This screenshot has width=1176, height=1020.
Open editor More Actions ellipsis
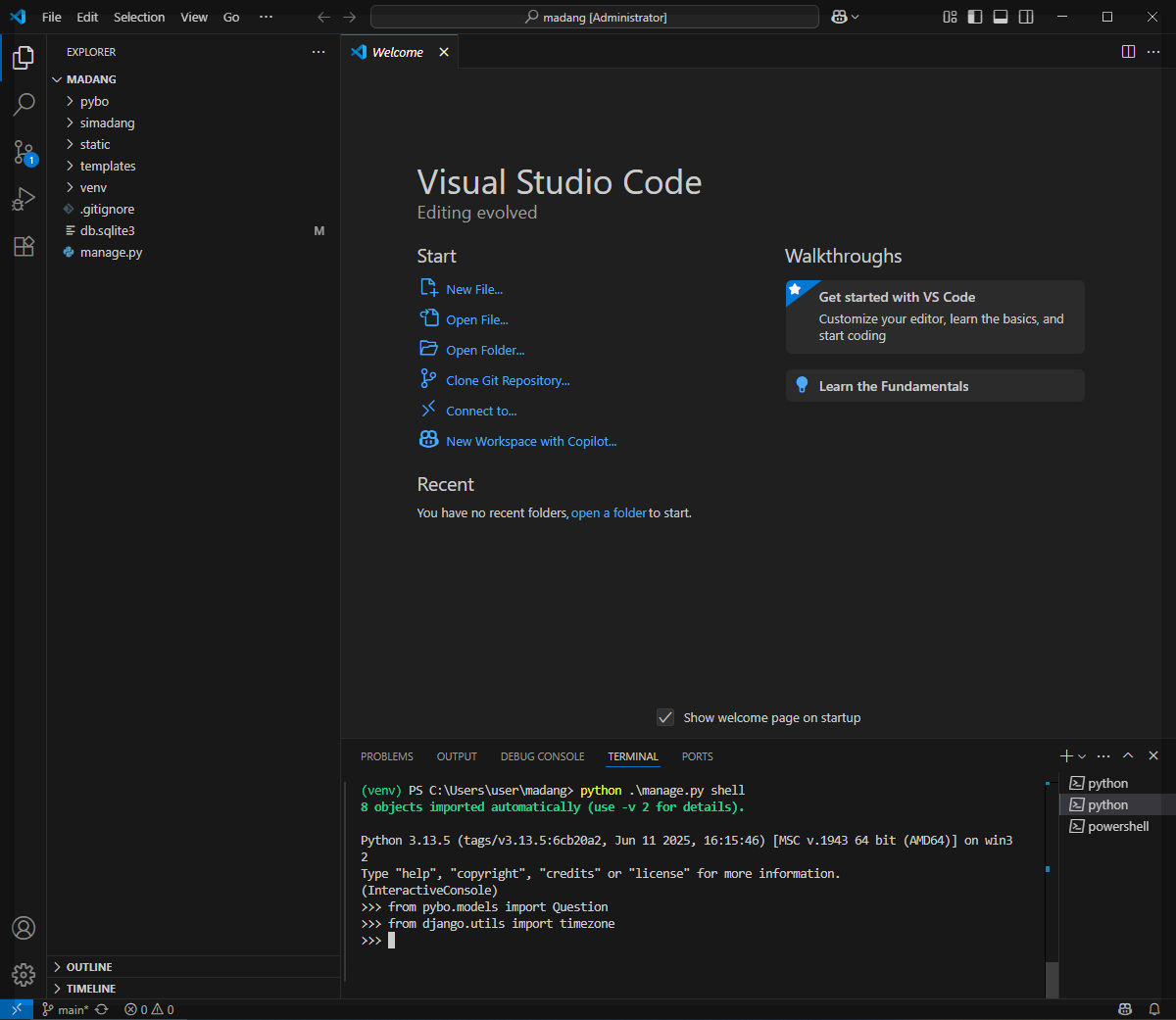pyautogui.click(x=1153, y=52)
